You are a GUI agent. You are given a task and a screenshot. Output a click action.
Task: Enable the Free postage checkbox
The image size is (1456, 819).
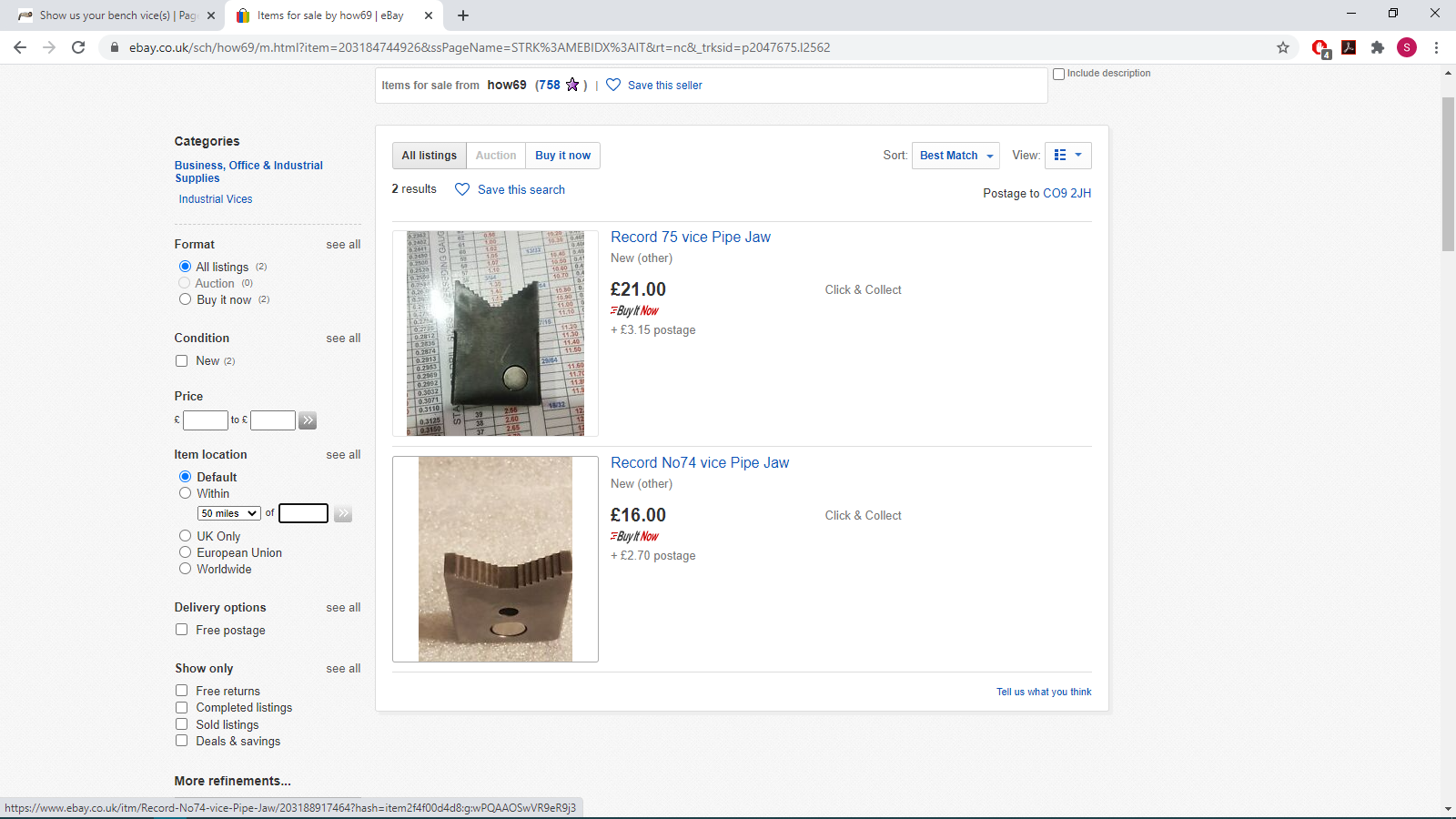point(181,630)
